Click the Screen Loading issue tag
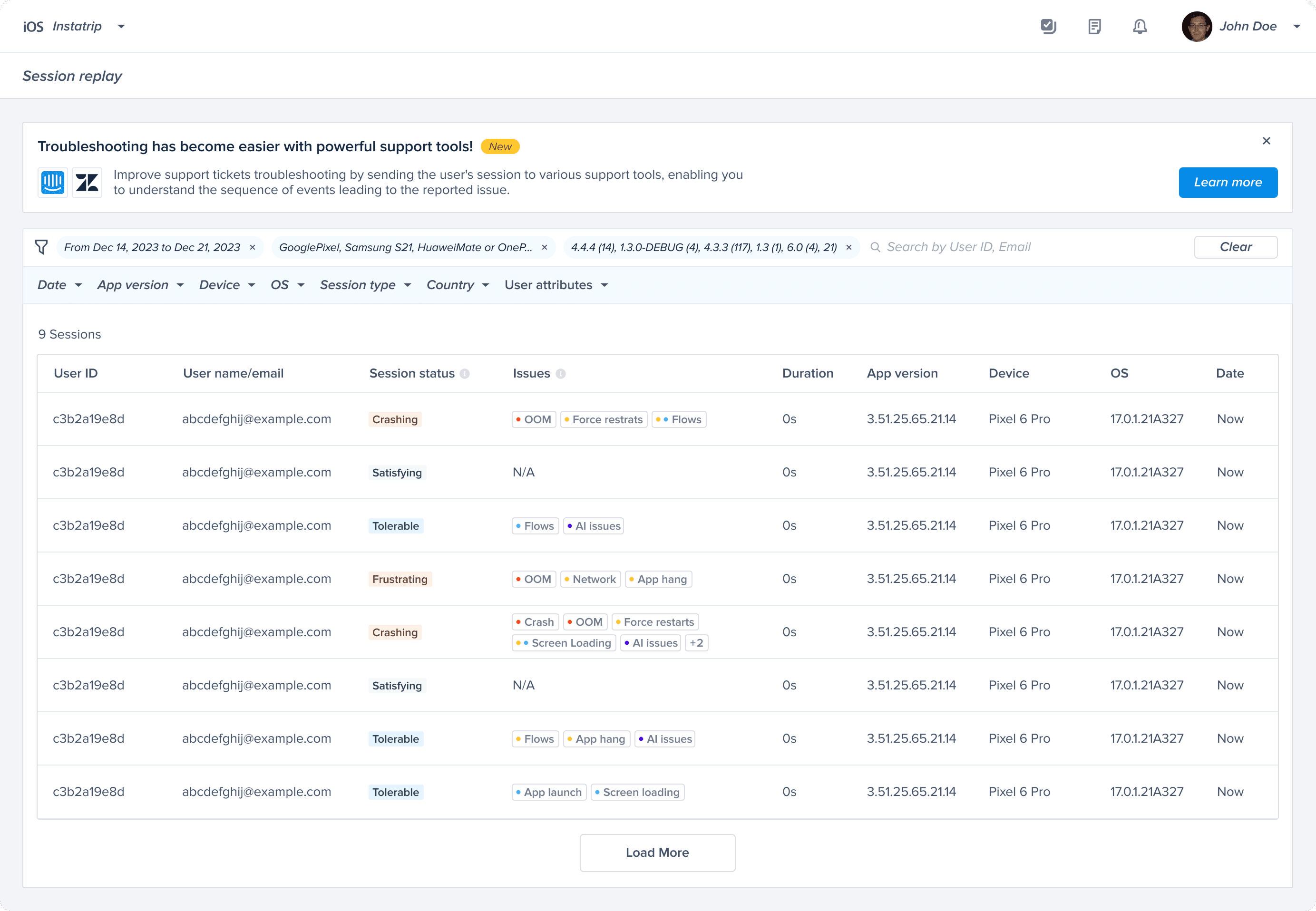This screenshot has width=1316, height=911. [x=564, y=643]
